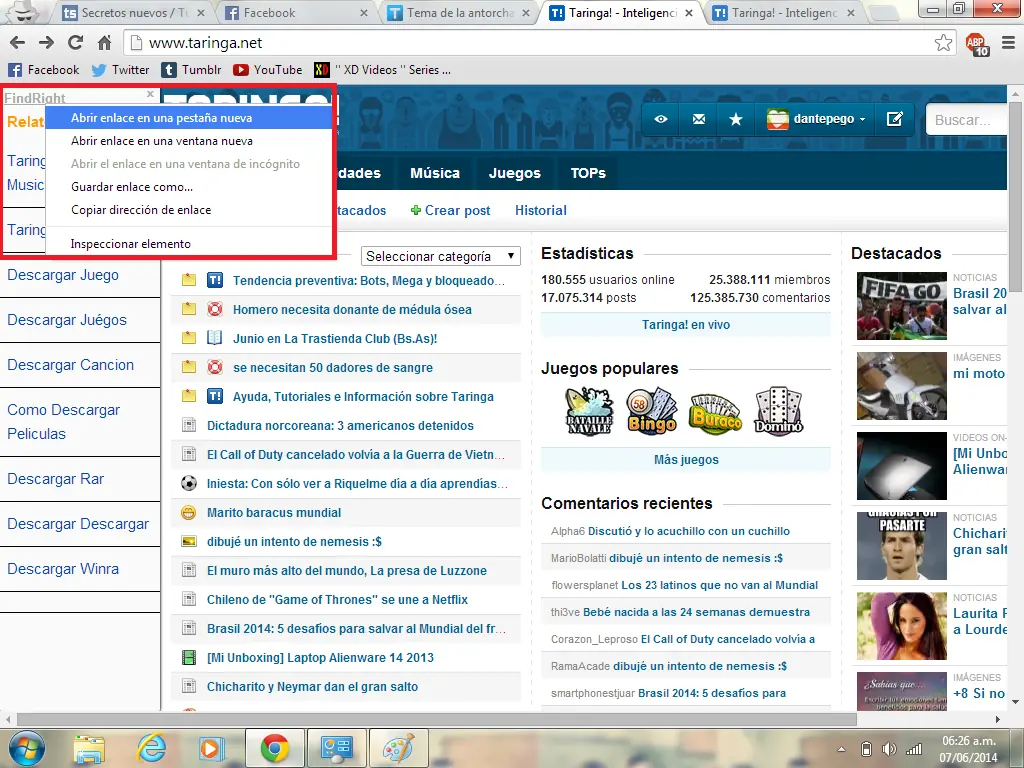
Task: Open the Bataille Navale game icon
Action: [588, 411]
